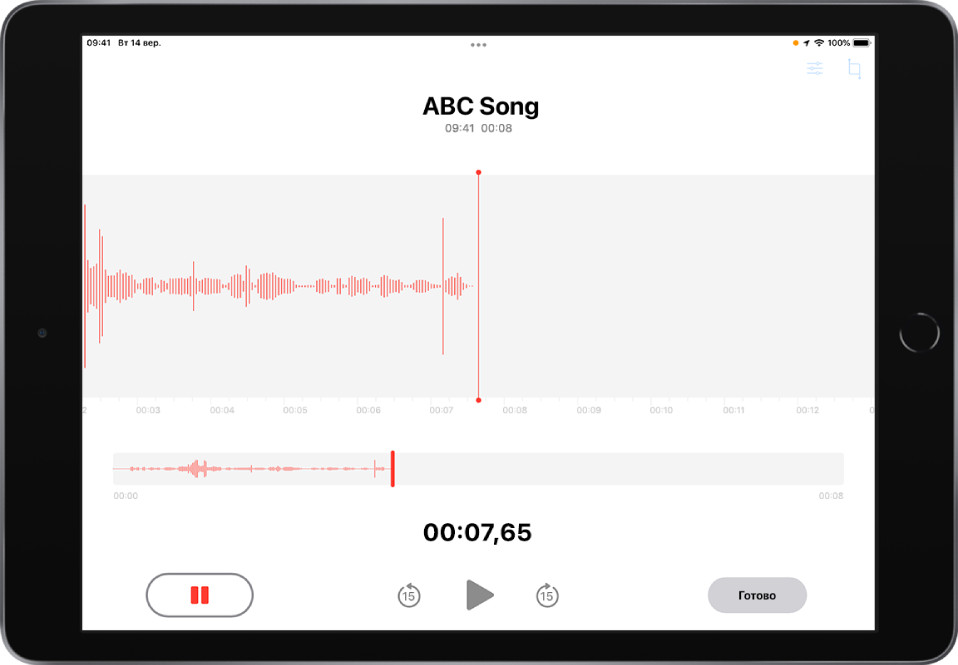Open the three-dot multitasking menu
The image size is (958, 665).
coord(478,45)
